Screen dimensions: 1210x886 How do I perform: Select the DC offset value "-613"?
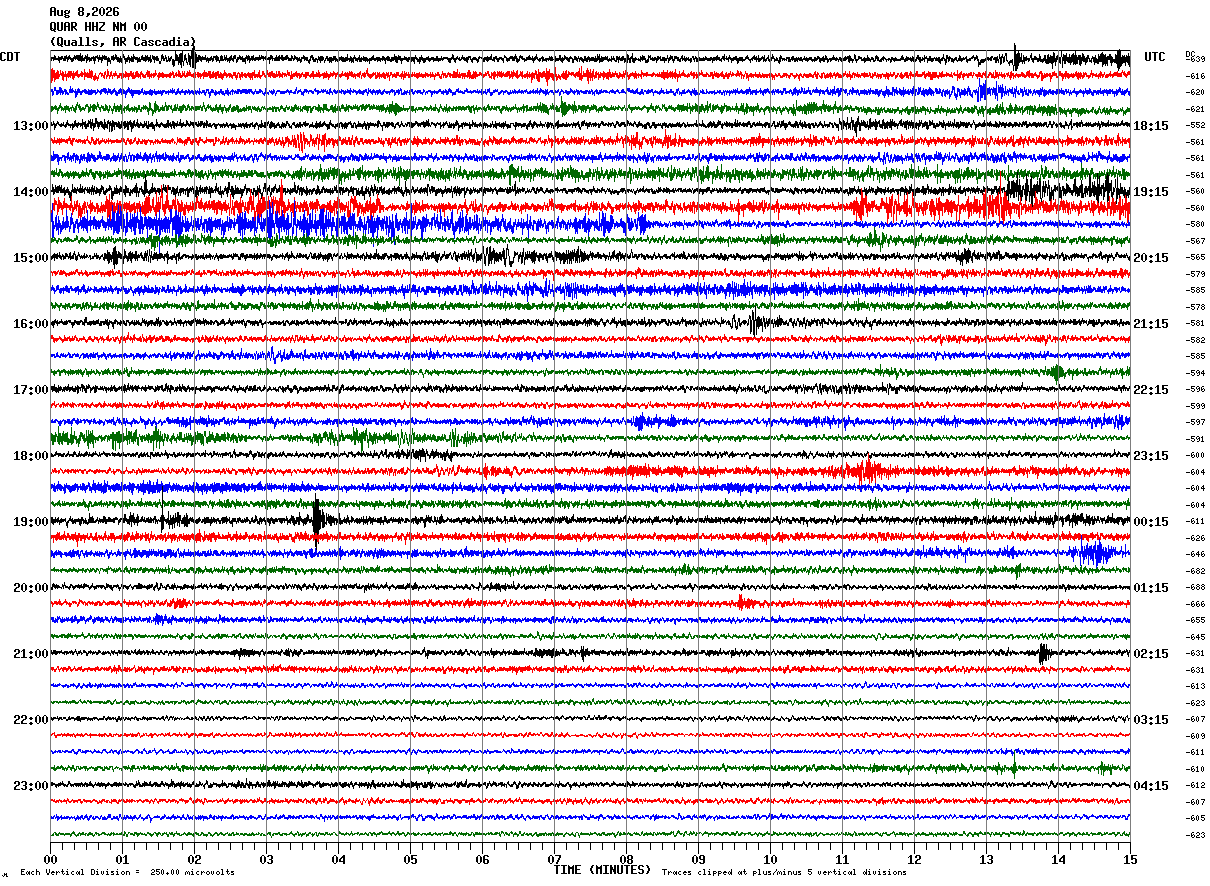[1195, 686]
